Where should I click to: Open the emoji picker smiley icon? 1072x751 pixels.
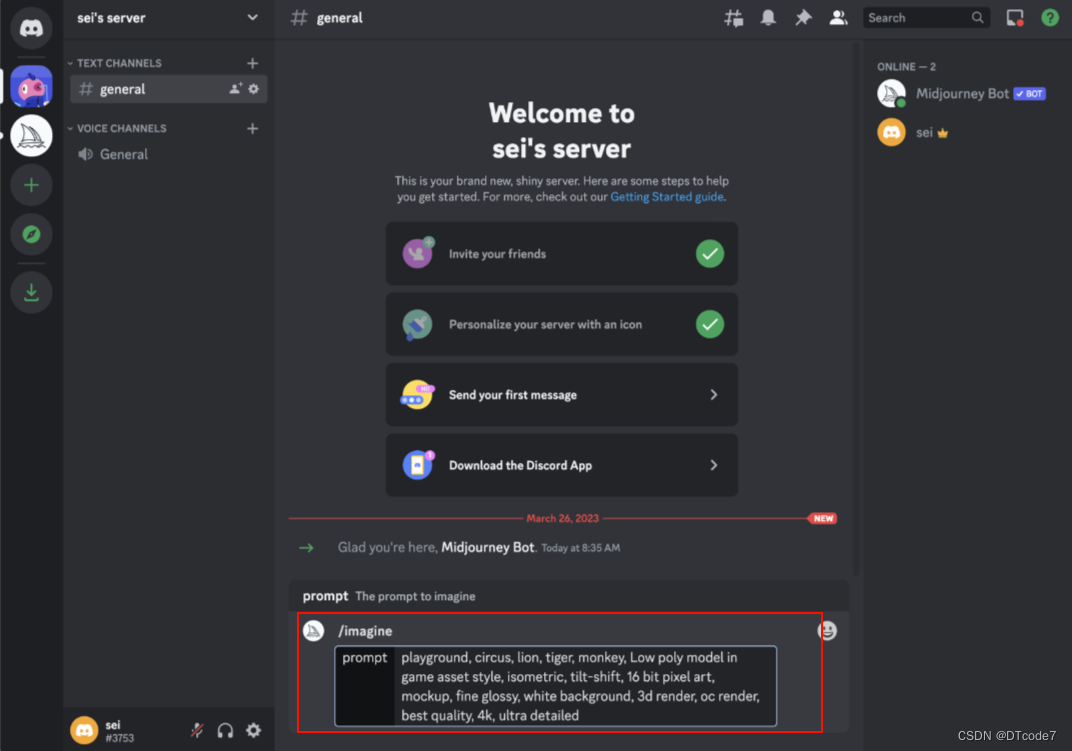coord(827,631)
